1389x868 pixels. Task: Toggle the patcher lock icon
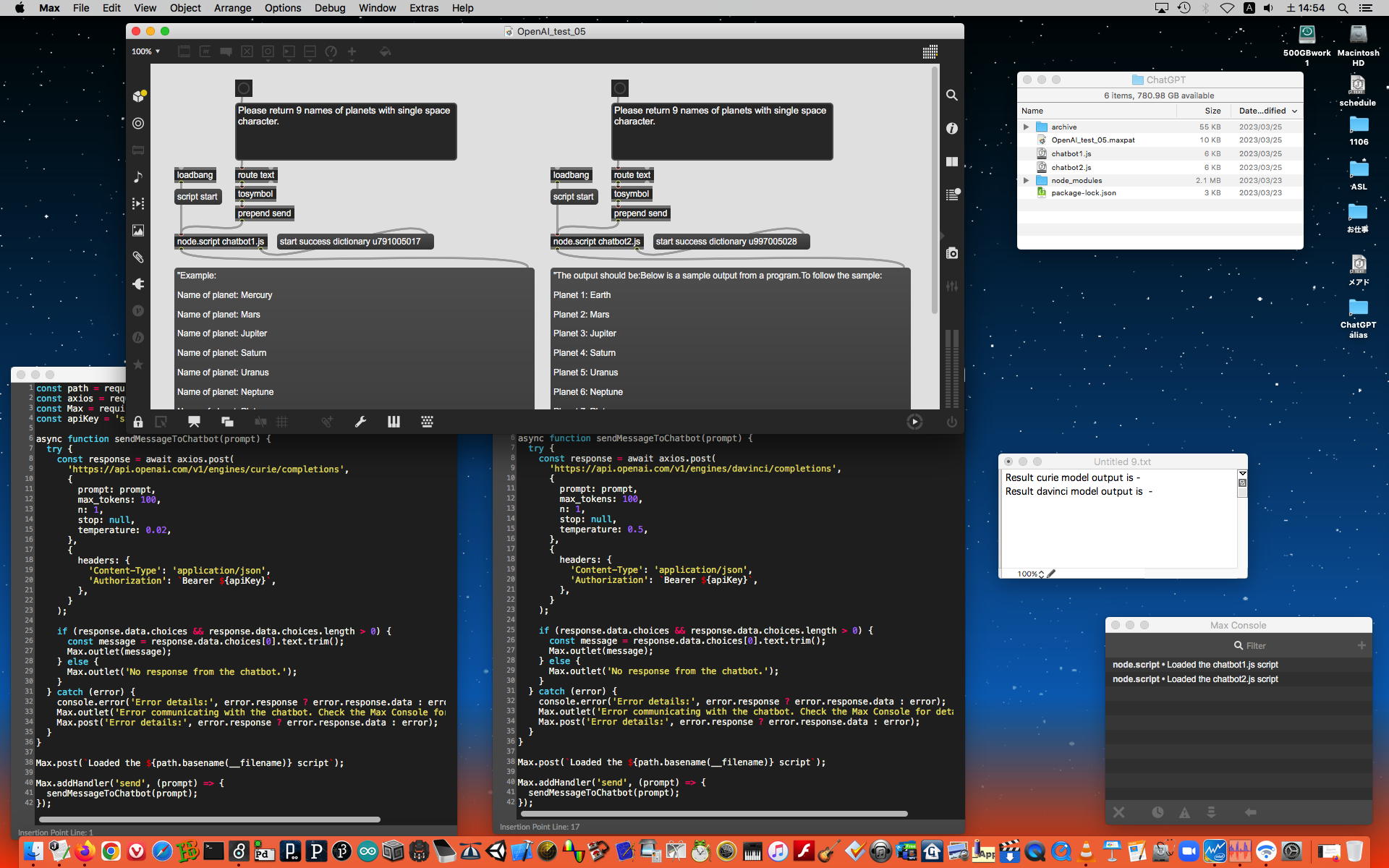coord(138,422)
